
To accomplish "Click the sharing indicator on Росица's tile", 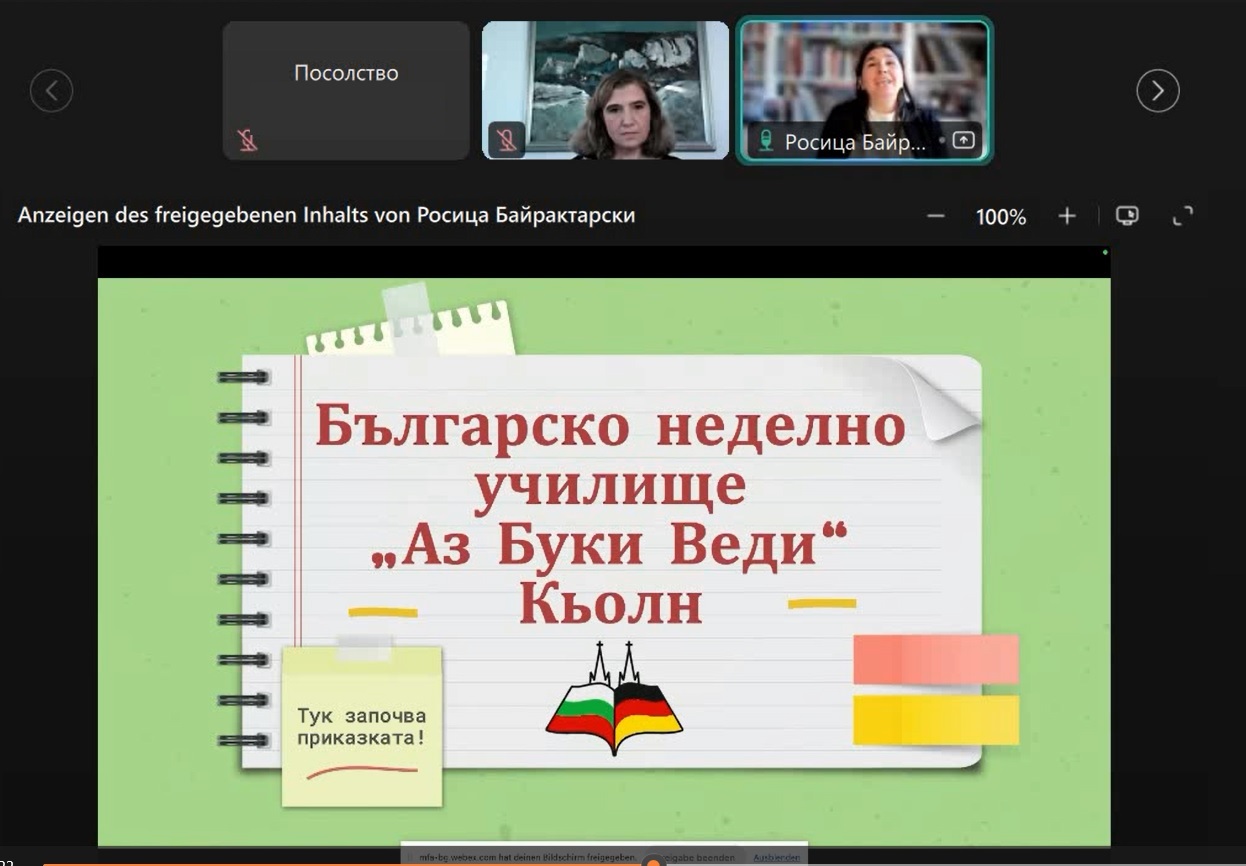I will pos(963,141).
